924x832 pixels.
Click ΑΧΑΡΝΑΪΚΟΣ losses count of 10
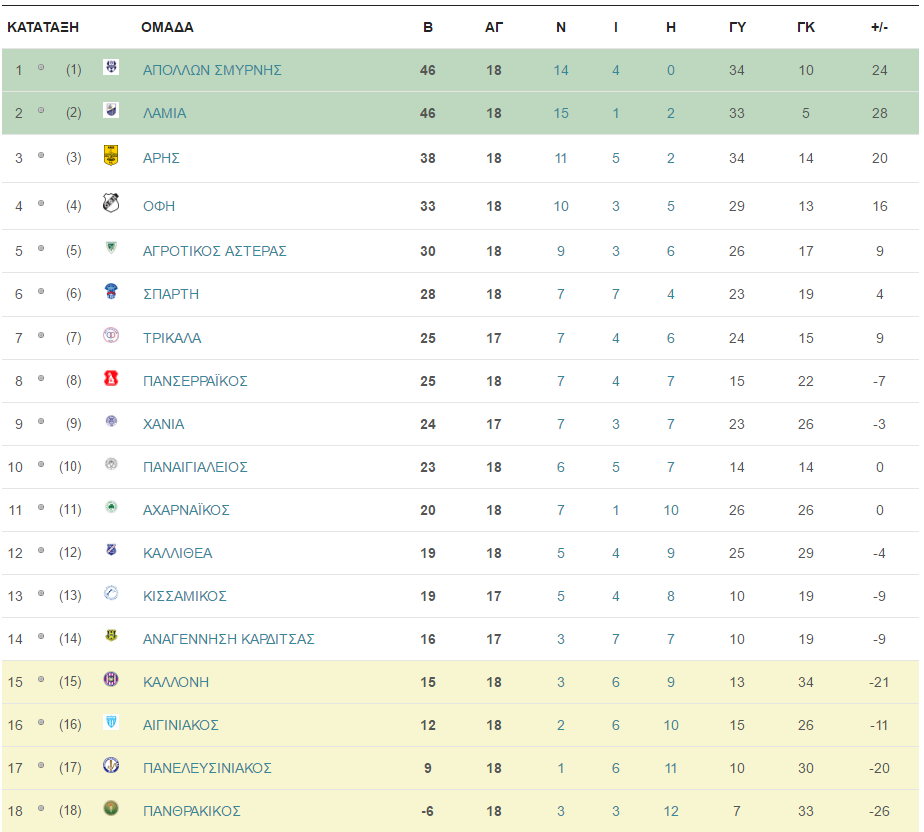click(671, 510)
